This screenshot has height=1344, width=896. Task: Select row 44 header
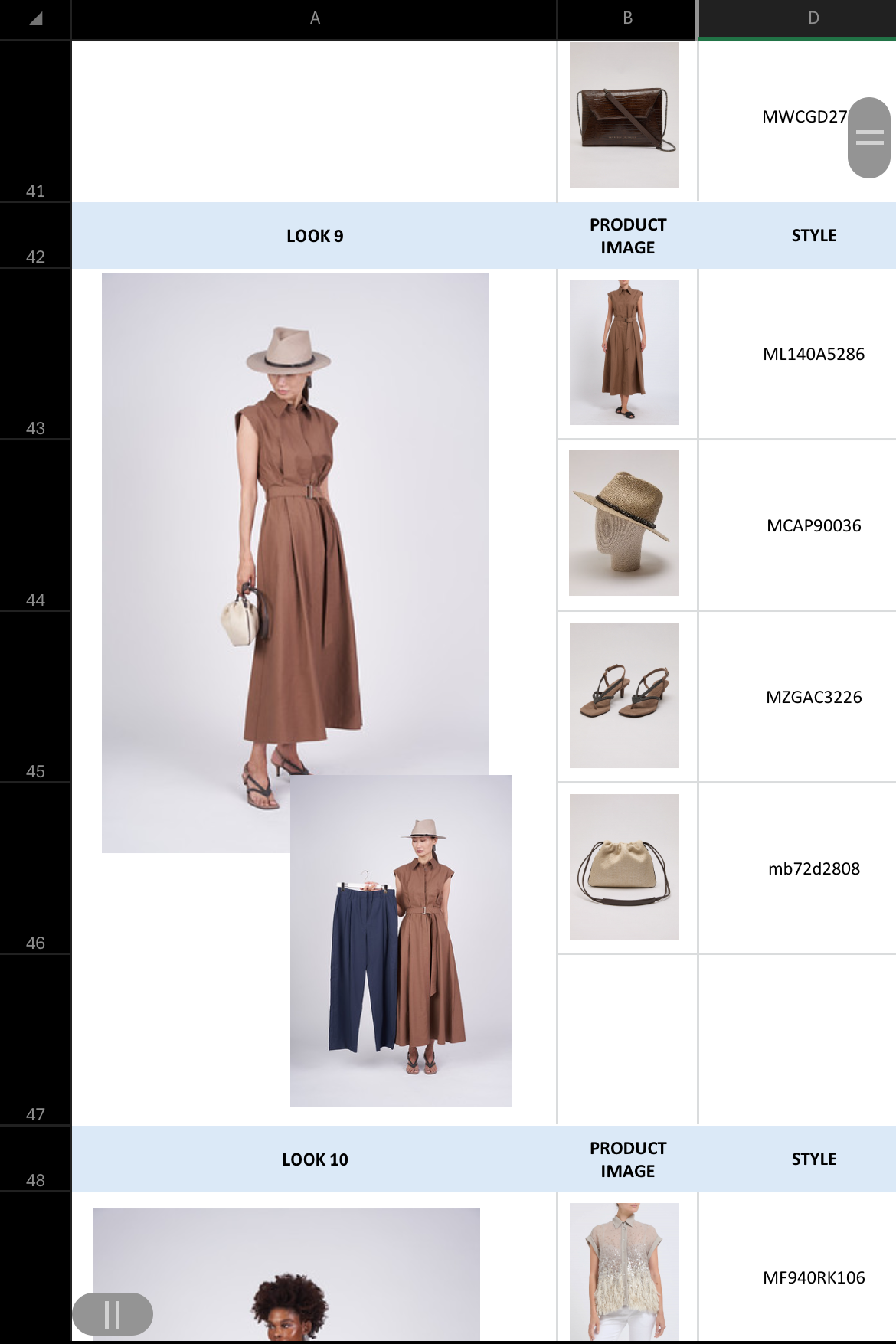(x=35, y=525)
